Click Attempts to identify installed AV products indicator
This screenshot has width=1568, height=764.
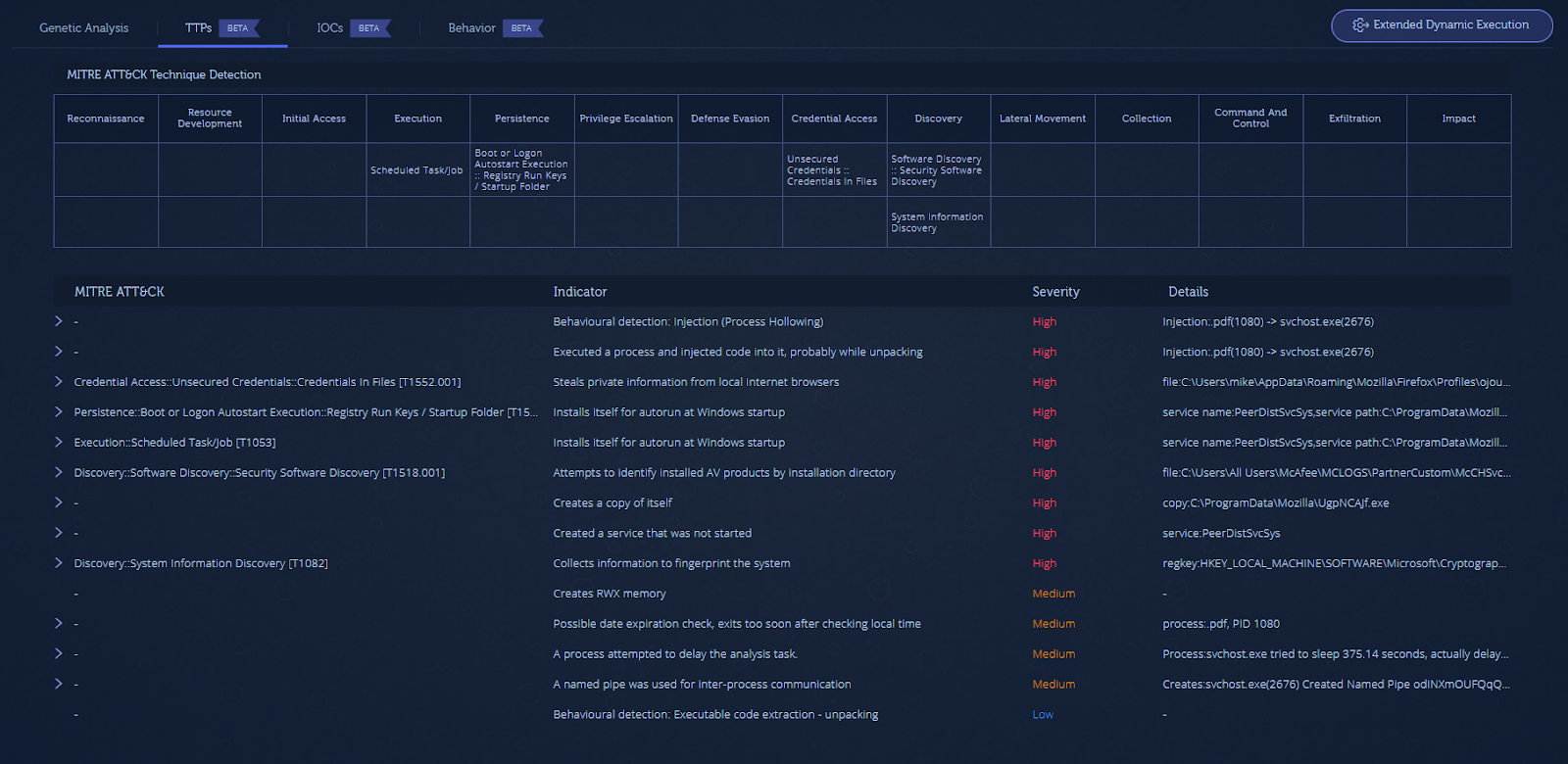point(724,472)
